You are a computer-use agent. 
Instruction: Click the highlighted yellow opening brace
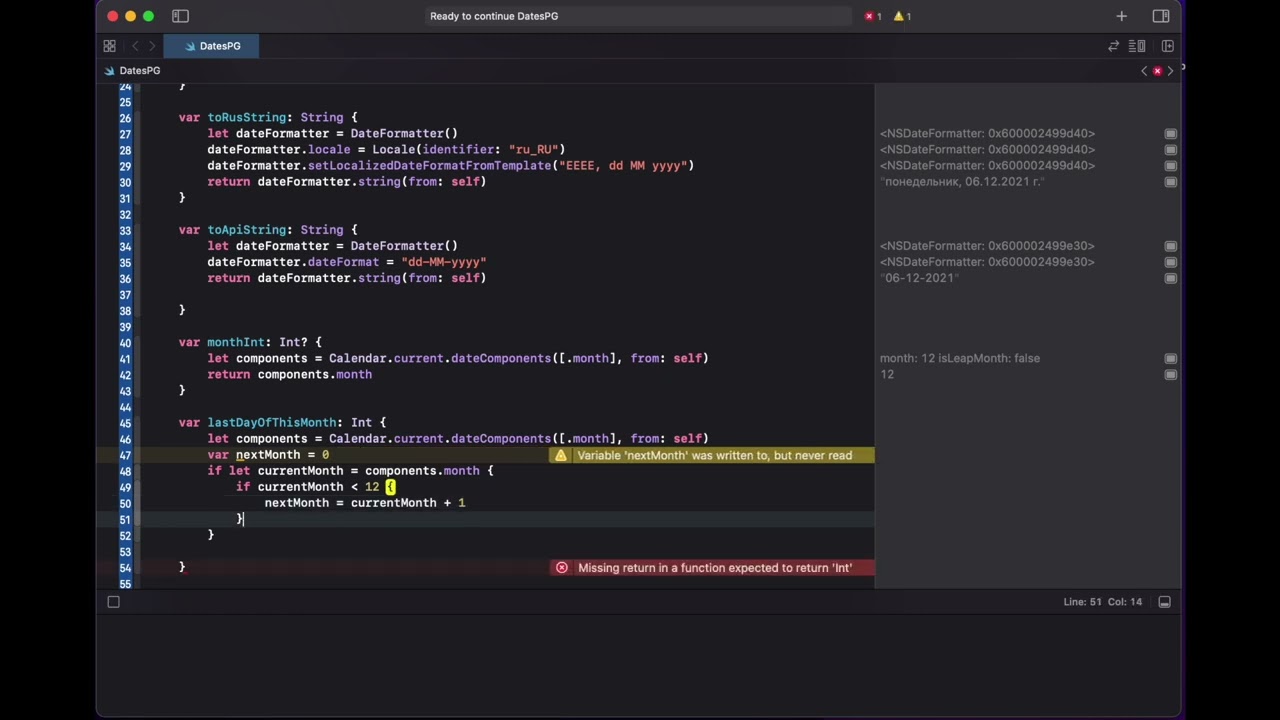tap(390, 487)
